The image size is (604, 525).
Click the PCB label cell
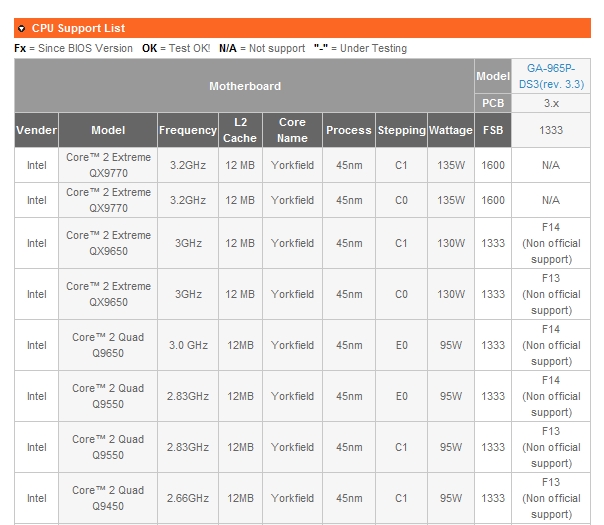click(x=493, y=103)
